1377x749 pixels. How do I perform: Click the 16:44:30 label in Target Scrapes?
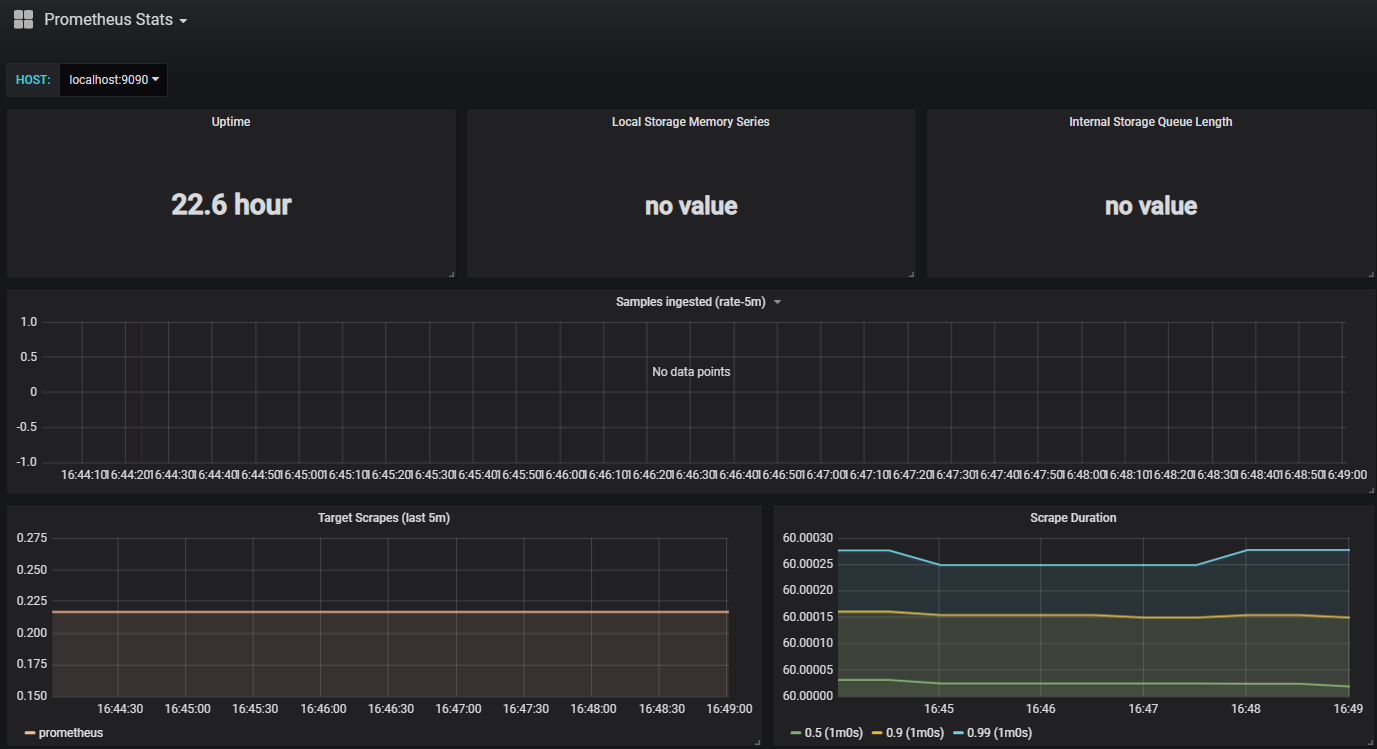(x=120, y=708)
